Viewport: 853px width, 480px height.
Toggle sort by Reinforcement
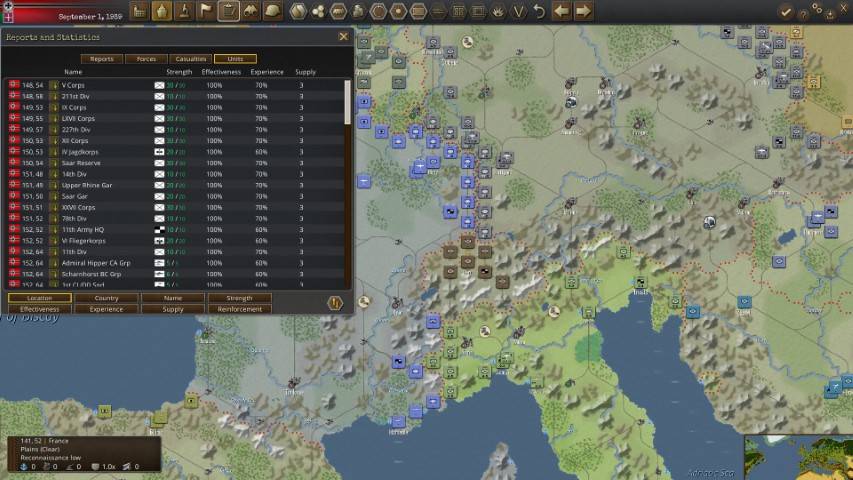coord(239,309)
